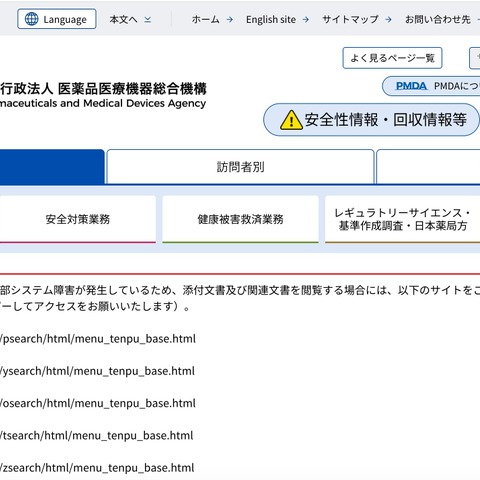This screenshot has width=480, height=480.
Task: Click the globe icon in Language button
Action: coord(32,19)
